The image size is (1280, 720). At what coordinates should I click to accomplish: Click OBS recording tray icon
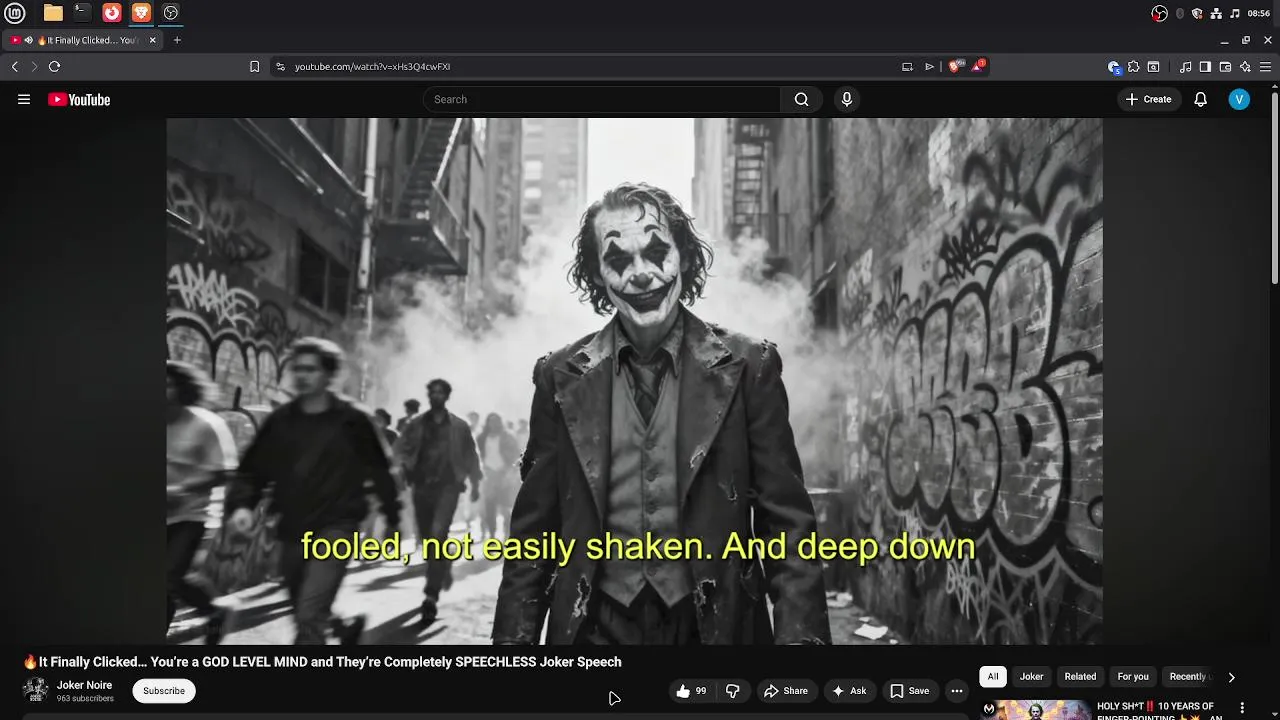click(x=1160, y=13)
